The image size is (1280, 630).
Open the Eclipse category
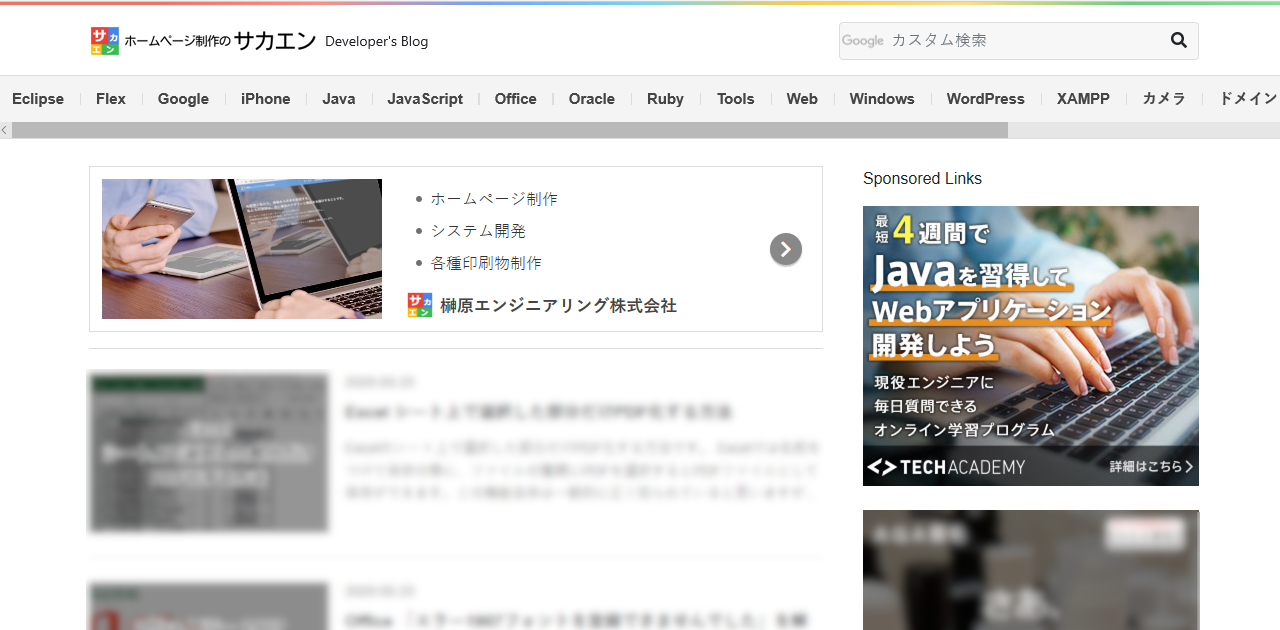pos(38,99)
